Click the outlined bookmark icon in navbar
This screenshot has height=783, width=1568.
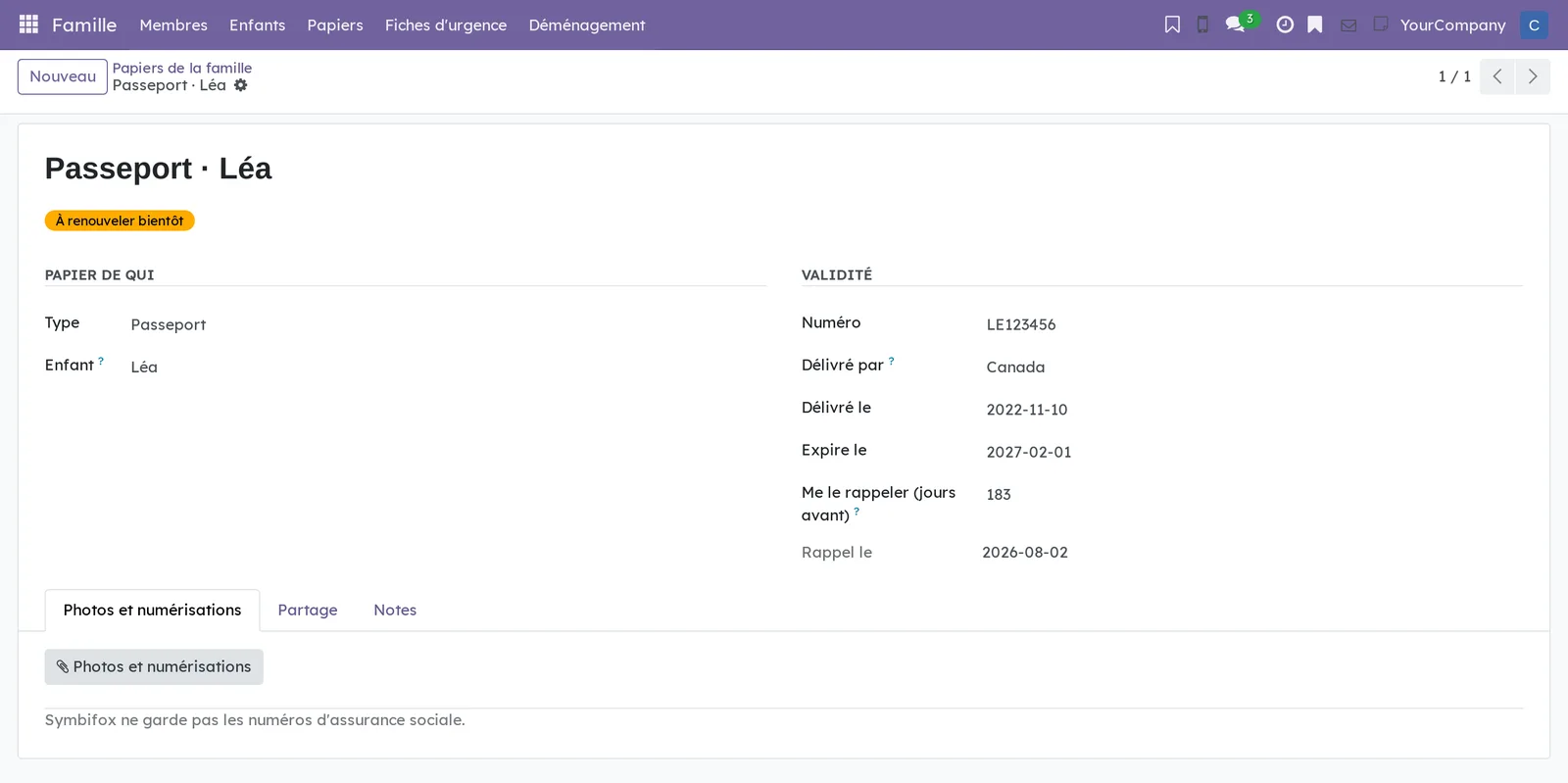click(1172, 24)
